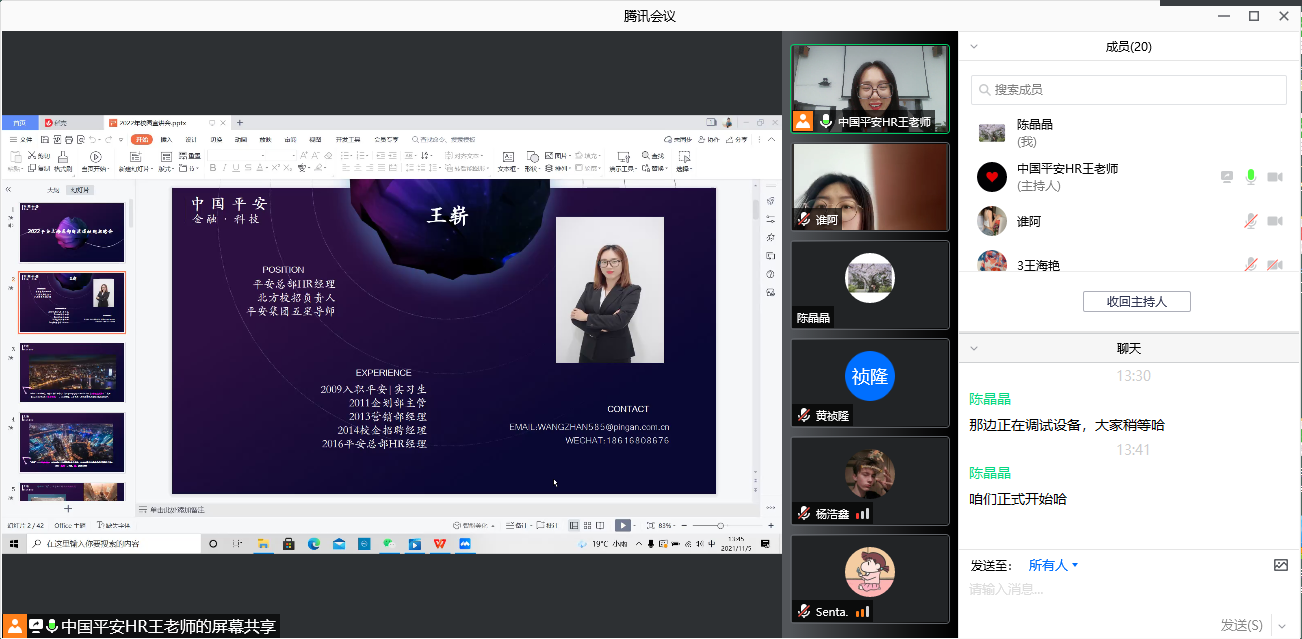Viewport: 1302px width, 639px height.
Task: Click the microphone icon for 中国平安HR王老师
Action: tap(1250, 177)
